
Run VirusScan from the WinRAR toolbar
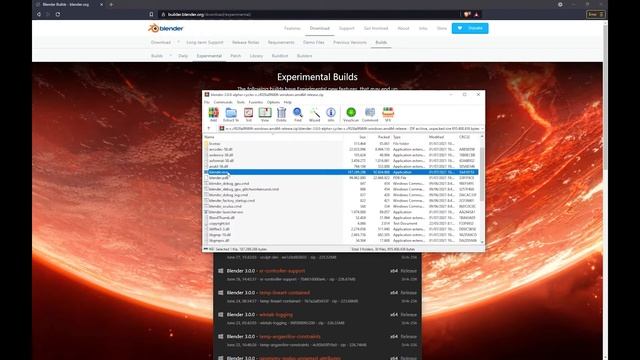[x=351, y=114]
